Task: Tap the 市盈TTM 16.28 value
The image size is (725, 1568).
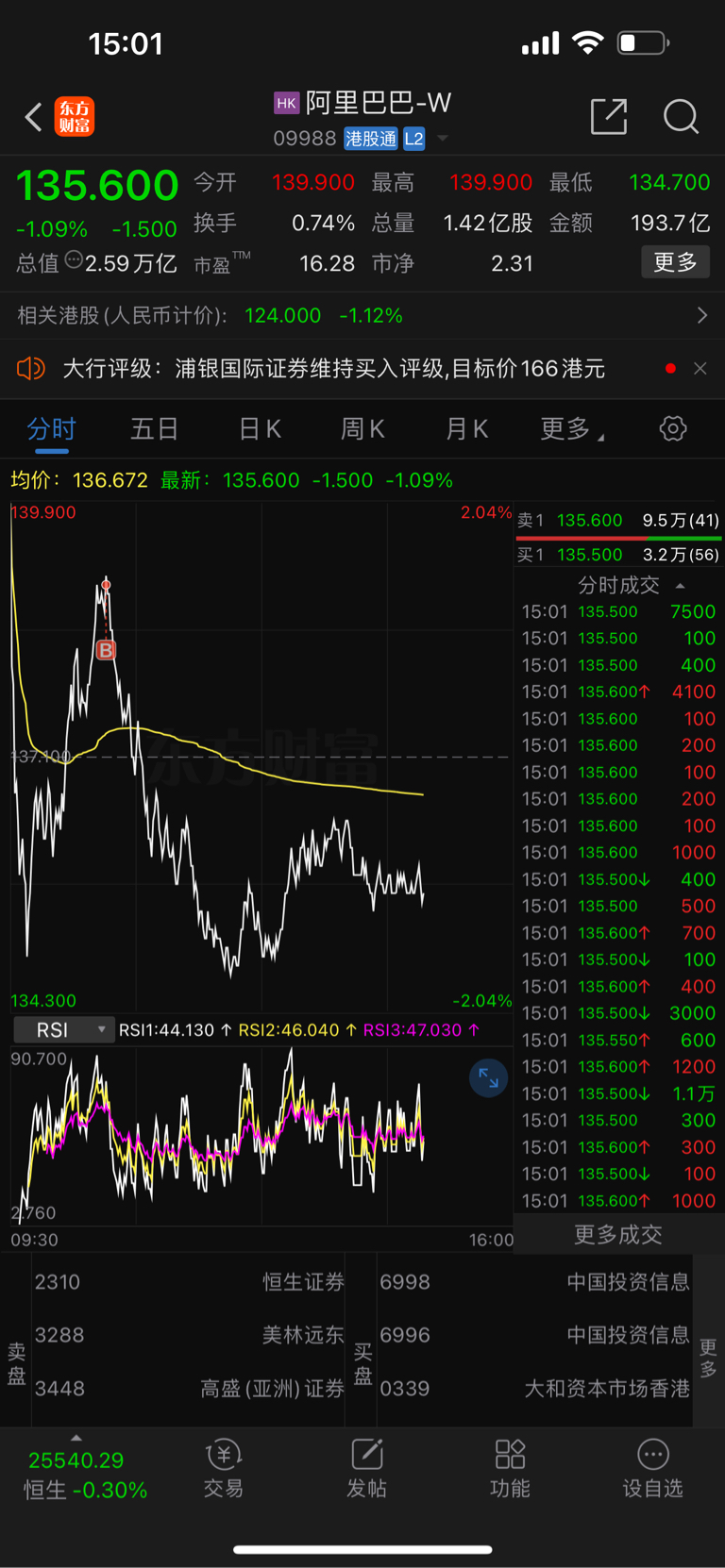Action: point(327,263)
